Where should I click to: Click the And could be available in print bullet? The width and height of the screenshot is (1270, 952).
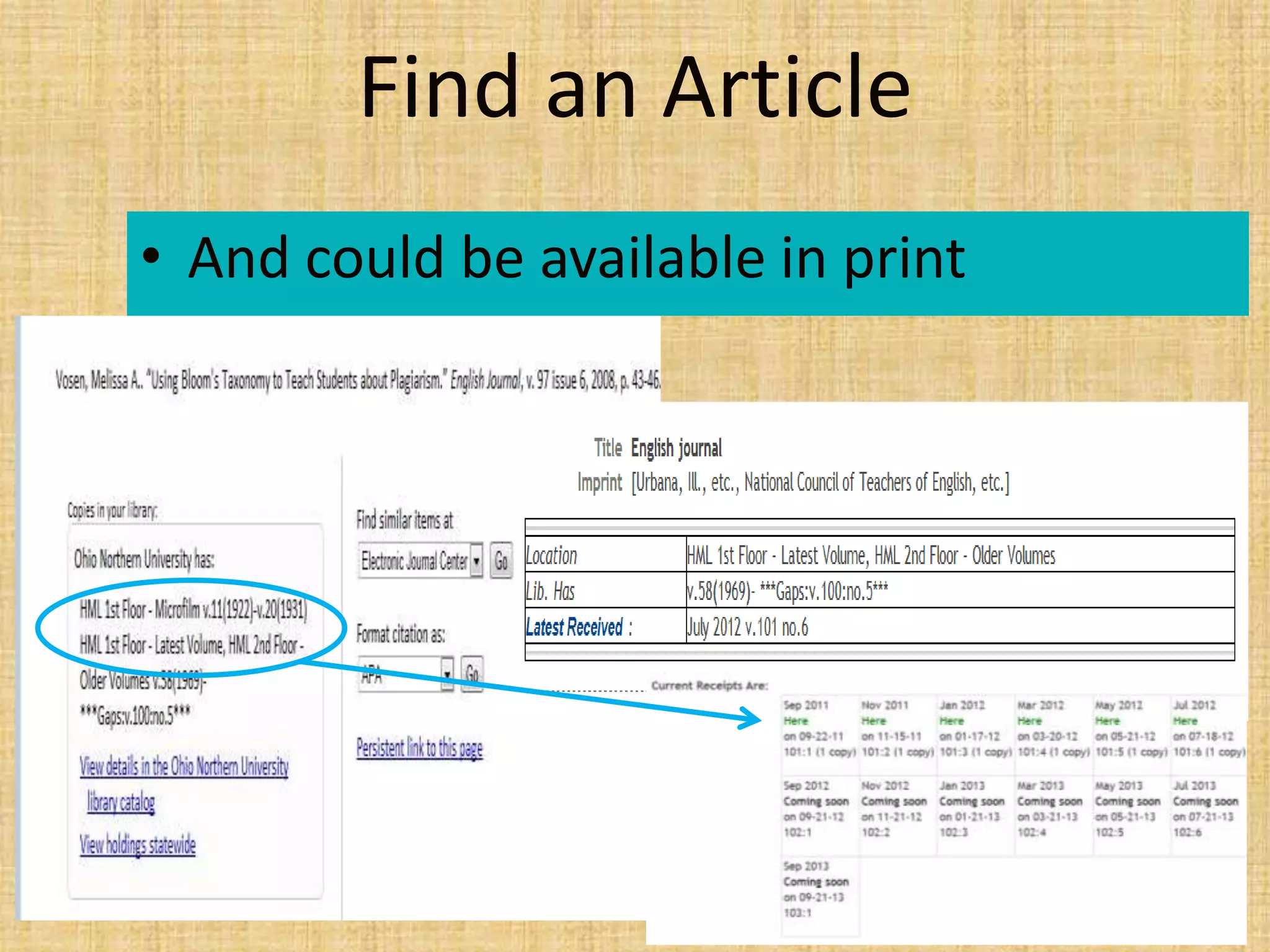point(577,257)
